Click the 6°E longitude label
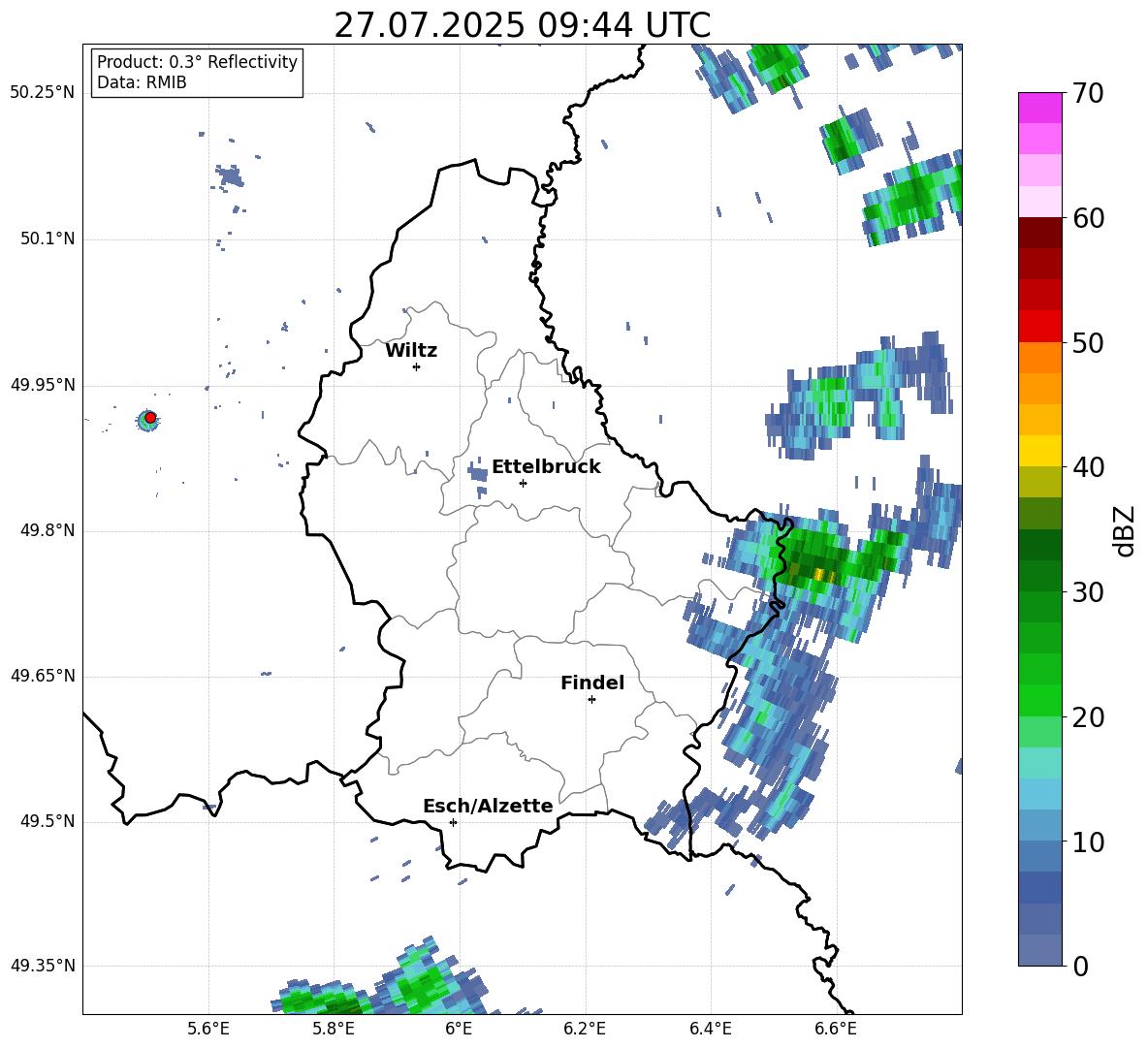This screenshot has height=1048, width=1148. coord(459,1029)
